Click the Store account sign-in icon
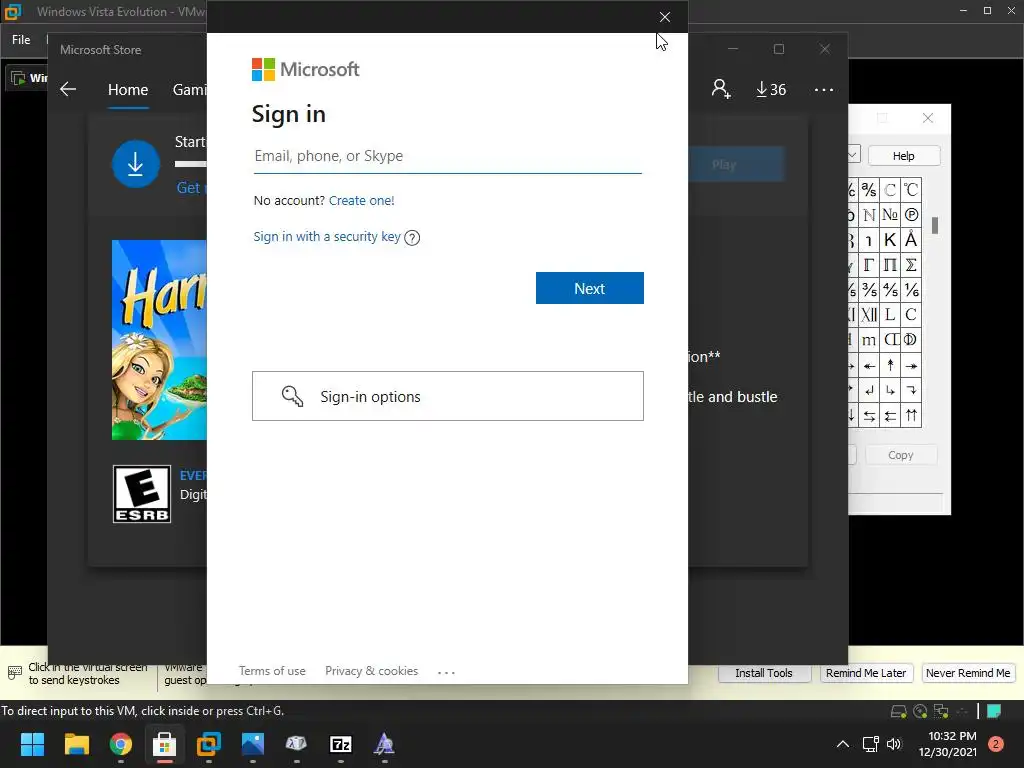The width and height of the screenshot is (1024, 768). point(720,89)
